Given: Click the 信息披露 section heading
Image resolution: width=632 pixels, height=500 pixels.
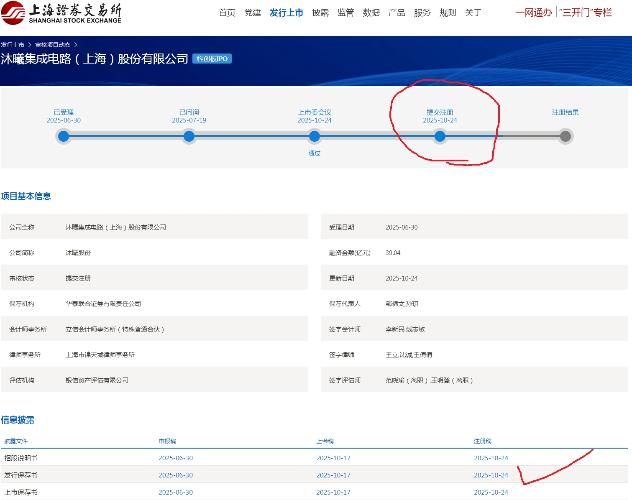Looking at the screenshot, I should click(x=18, y=420).
